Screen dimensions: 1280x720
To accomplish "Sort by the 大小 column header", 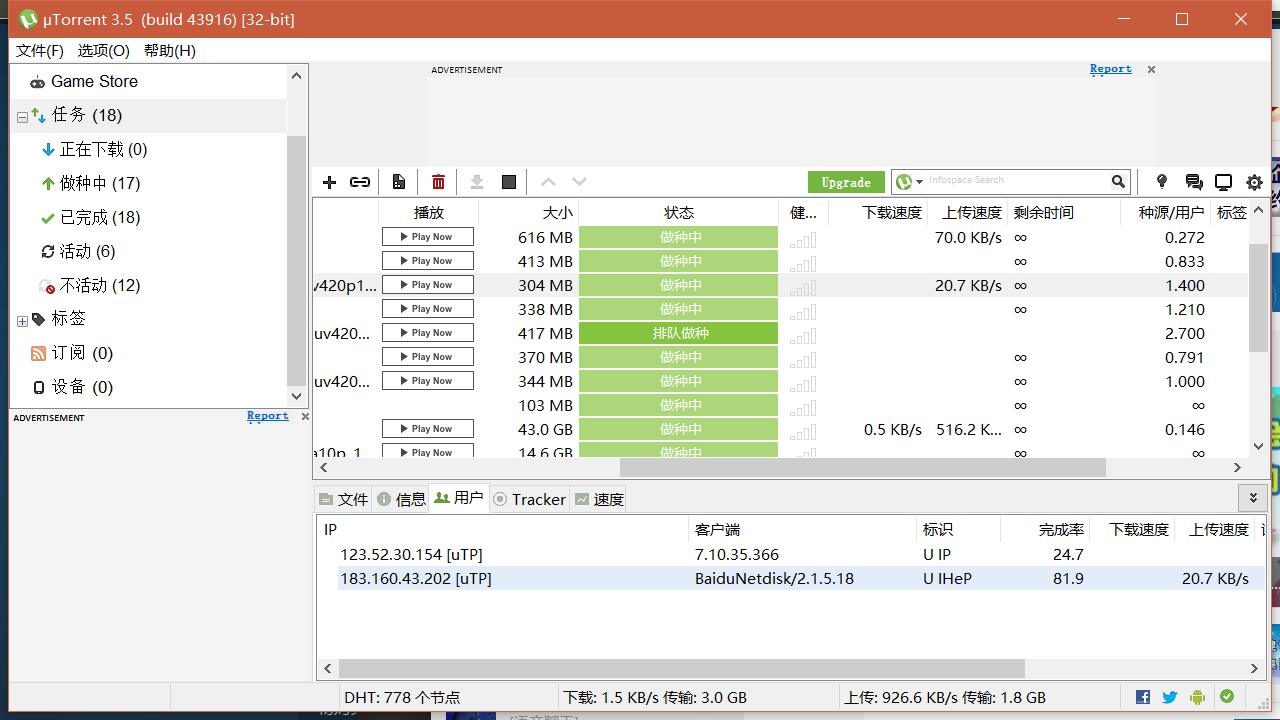I will 528,212.
